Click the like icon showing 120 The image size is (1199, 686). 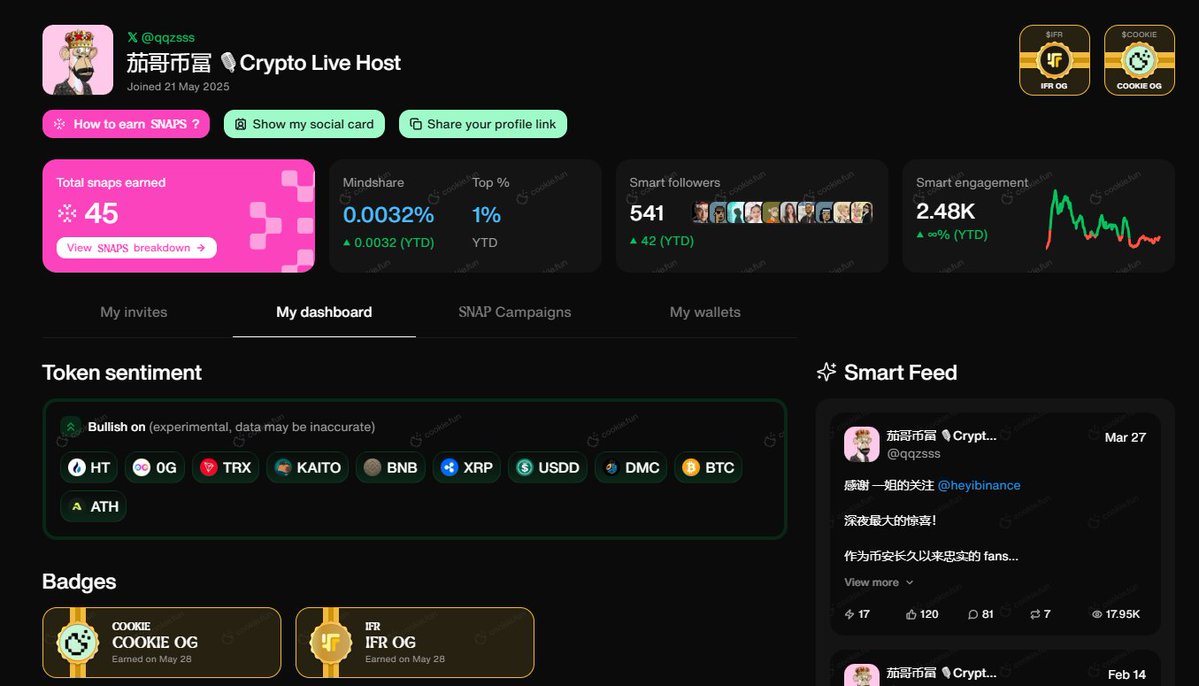tap(911, 614)
